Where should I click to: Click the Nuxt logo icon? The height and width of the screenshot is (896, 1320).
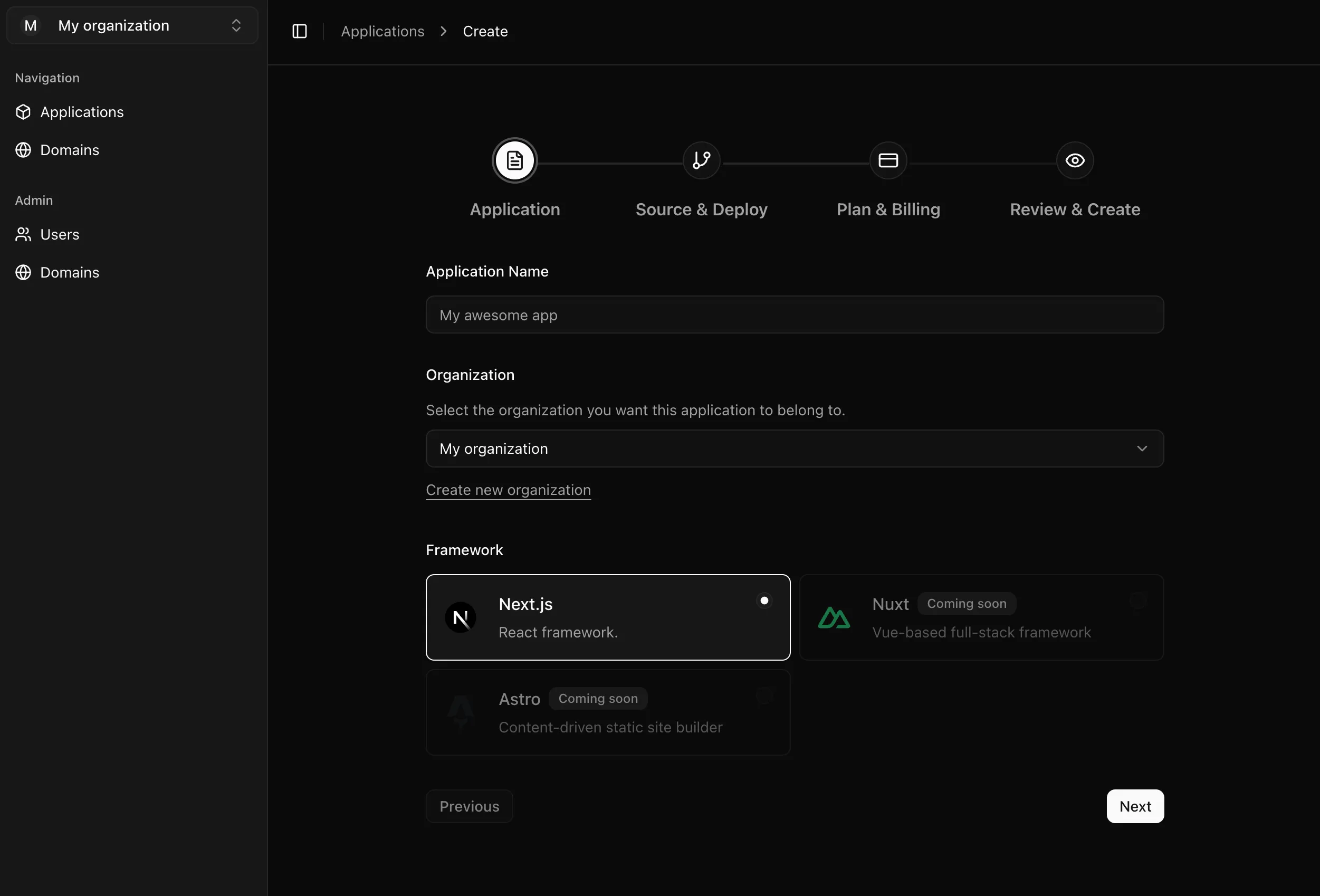834,617
